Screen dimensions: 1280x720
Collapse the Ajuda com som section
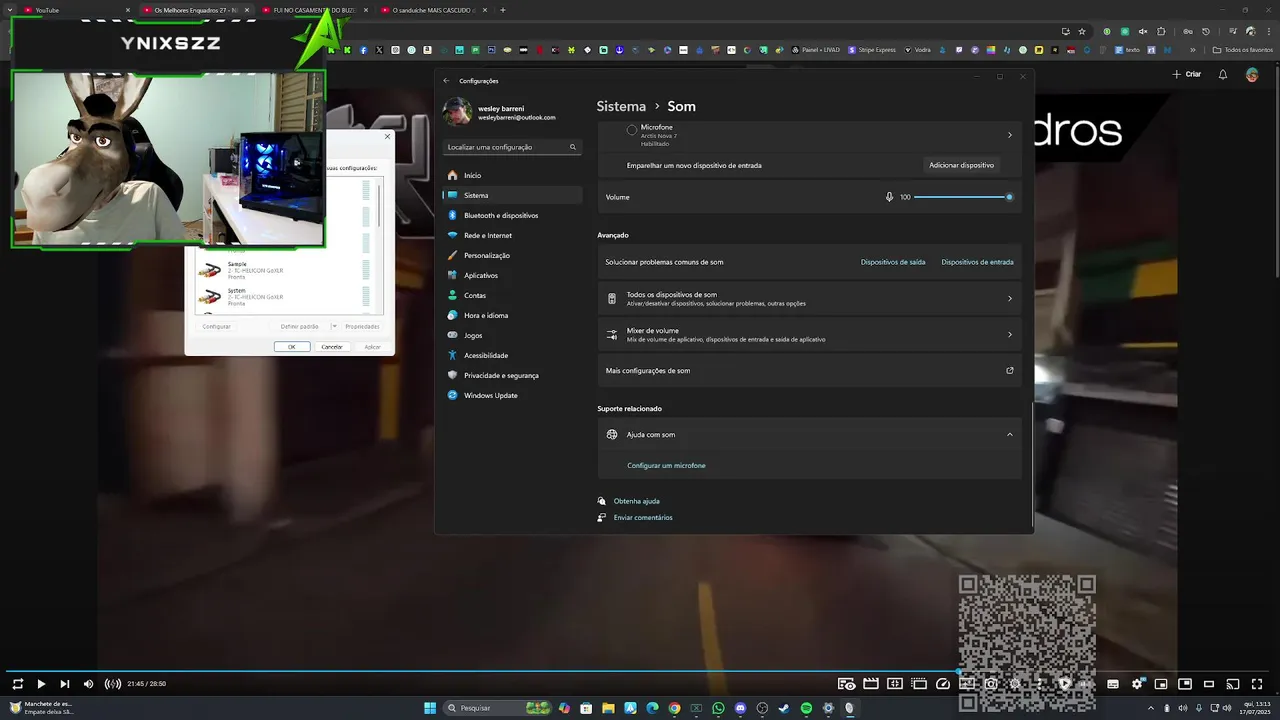click(x=1009, y=435)
